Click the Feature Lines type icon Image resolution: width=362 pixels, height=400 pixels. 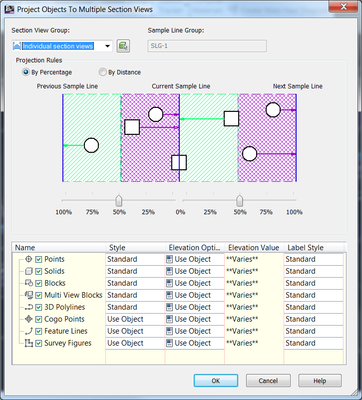29,331
